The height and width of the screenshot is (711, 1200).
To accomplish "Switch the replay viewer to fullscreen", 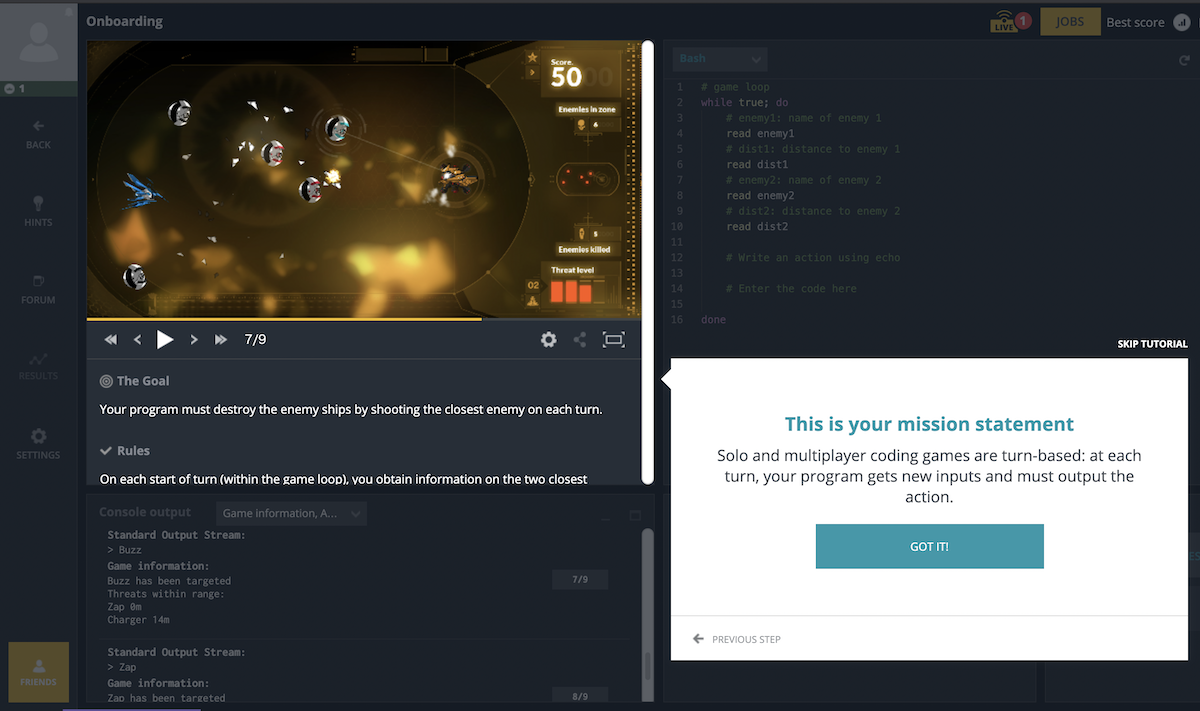I will tap(614, 340).
